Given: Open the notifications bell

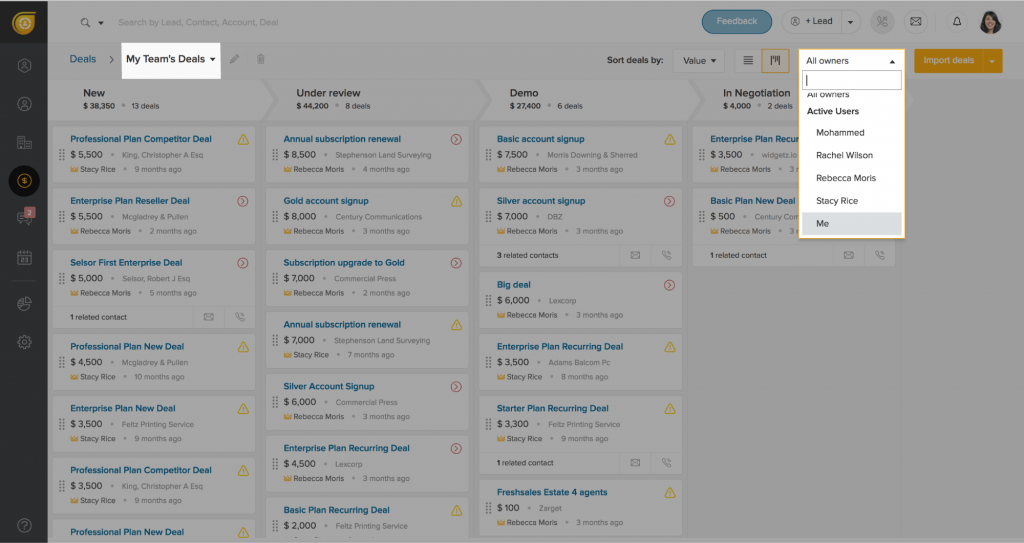Looking at the screenshot, I should 957,22.
